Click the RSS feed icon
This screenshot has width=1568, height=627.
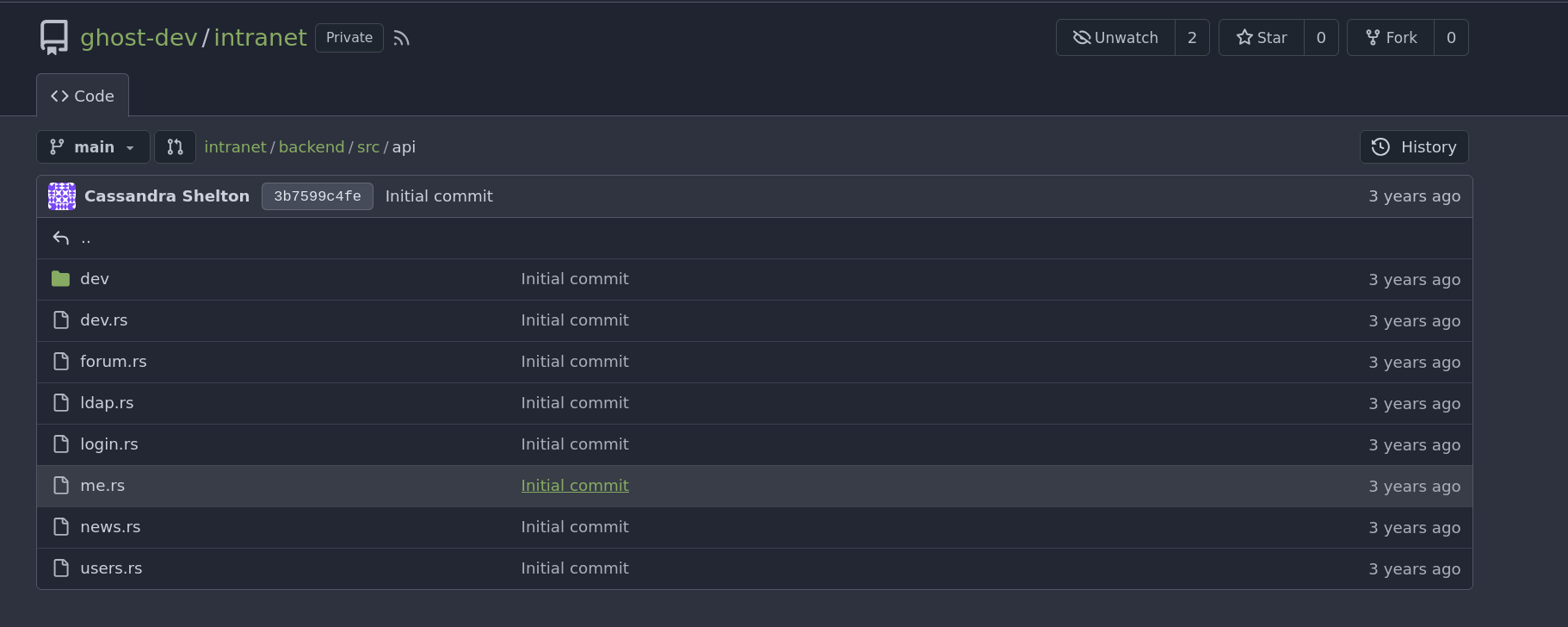401,38
